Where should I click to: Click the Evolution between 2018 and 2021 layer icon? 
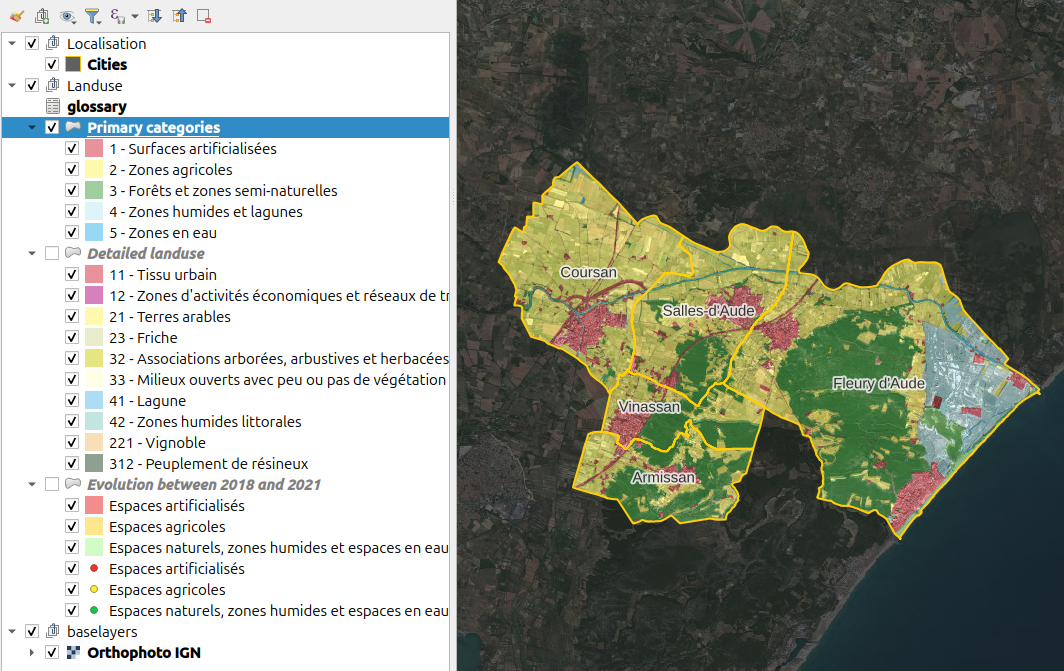[x=73, y=484]
